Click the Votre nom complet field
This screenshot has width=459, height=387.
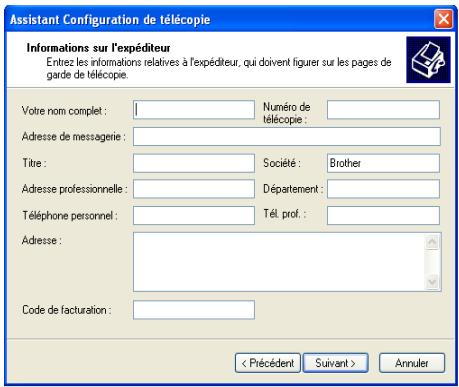coord(194,110)
